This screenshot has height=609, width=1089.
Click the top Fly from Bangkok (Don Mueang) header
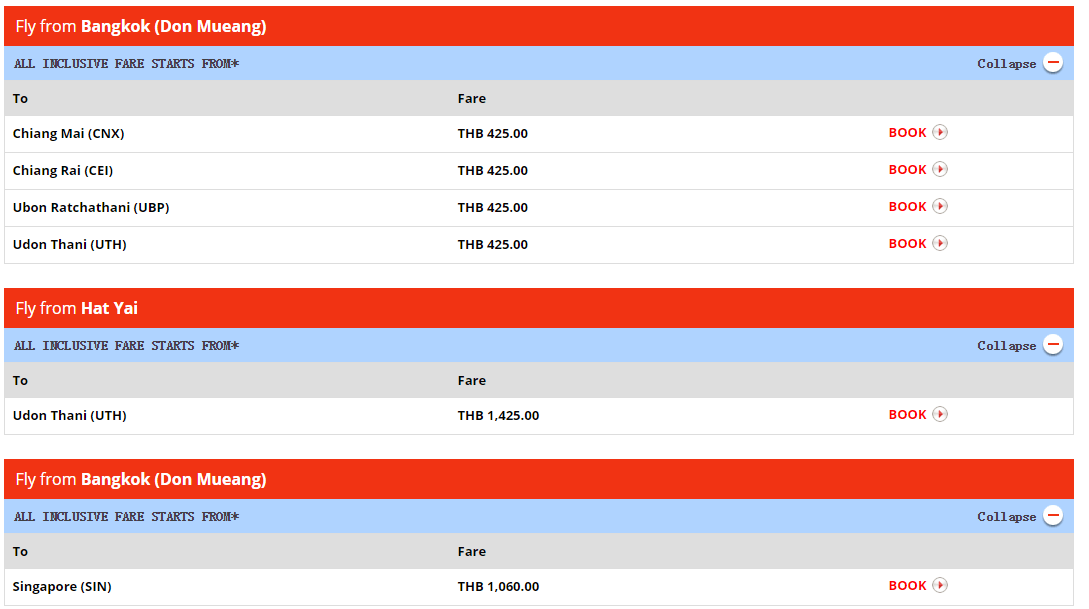(x=539, y=26)
